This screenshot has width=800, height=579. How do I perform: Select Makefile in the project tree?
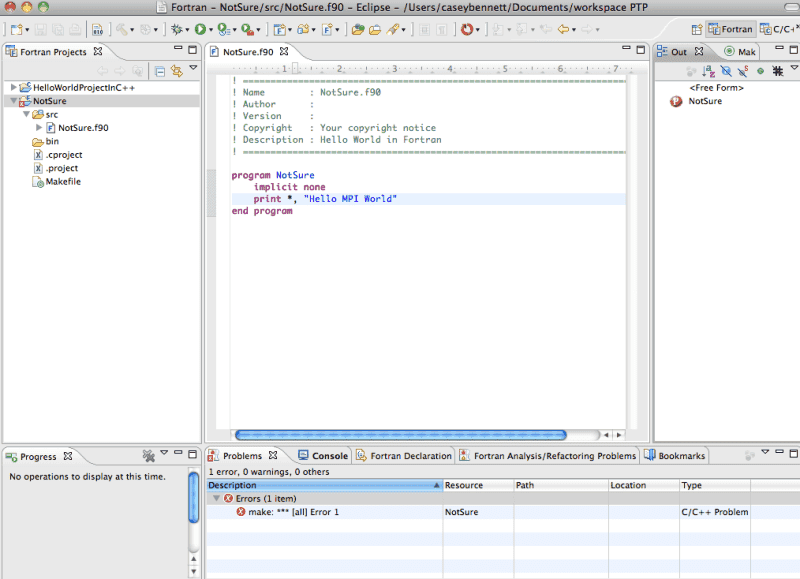point(63,182)
